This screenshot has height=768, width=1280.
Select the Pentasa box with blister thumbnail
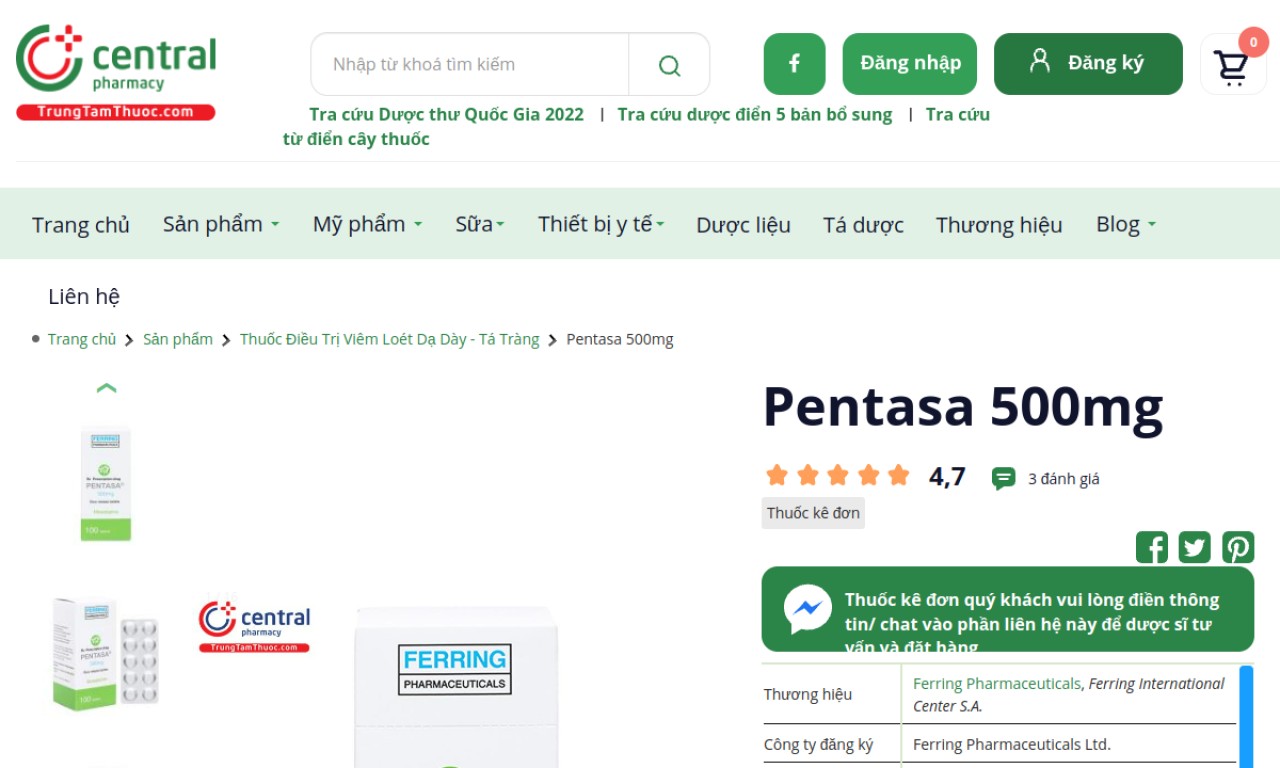click(106, 654)
